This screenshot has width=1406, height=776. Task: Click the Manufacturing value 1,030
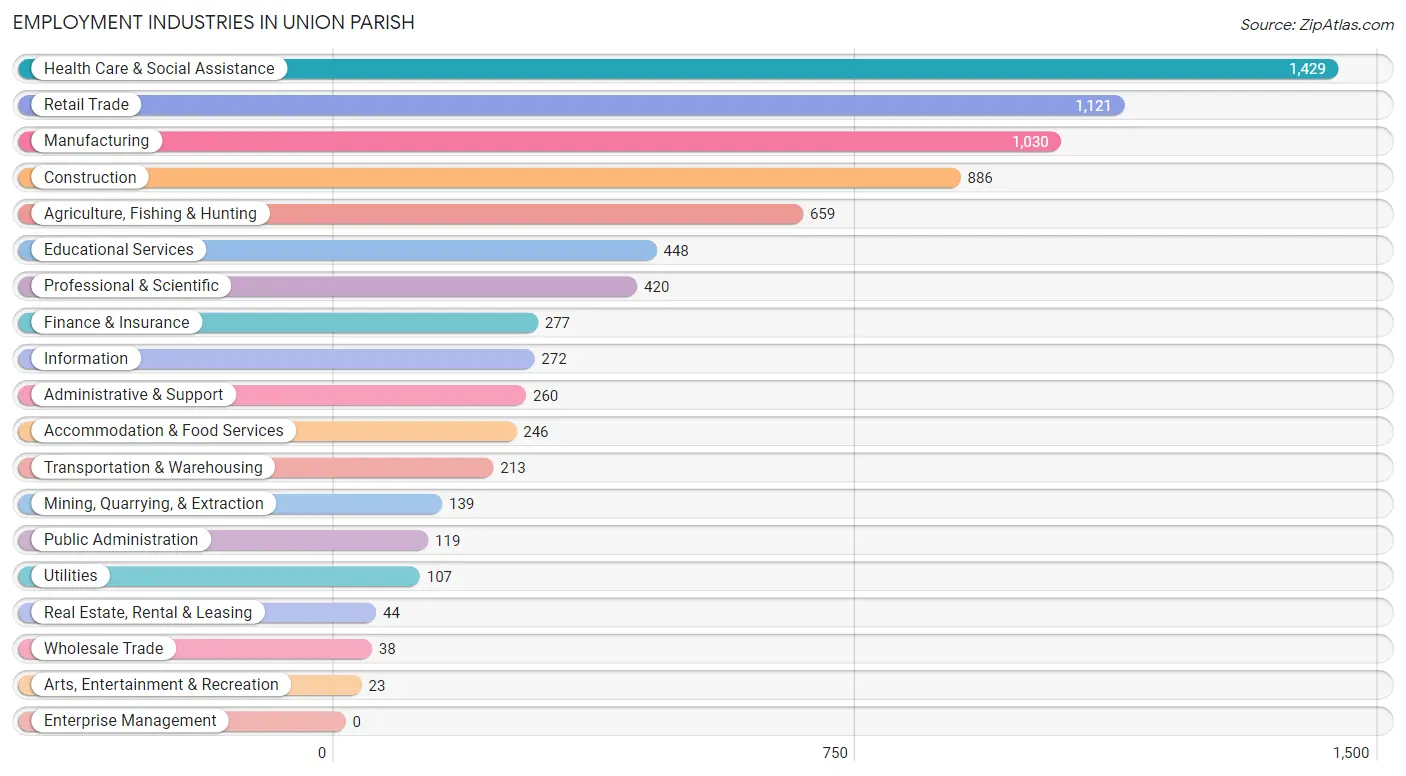click(x=1030, y=142)
